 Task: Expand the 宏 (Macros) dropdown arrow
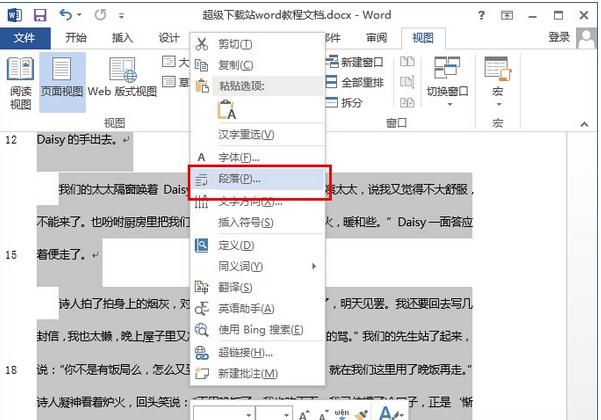click(x=499, y=104)
